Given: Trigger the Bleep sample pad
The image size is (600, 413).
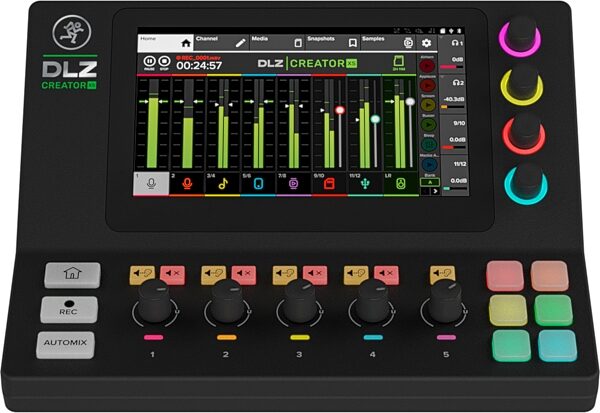Looking at the screenshot, I should tap(429, 144).
